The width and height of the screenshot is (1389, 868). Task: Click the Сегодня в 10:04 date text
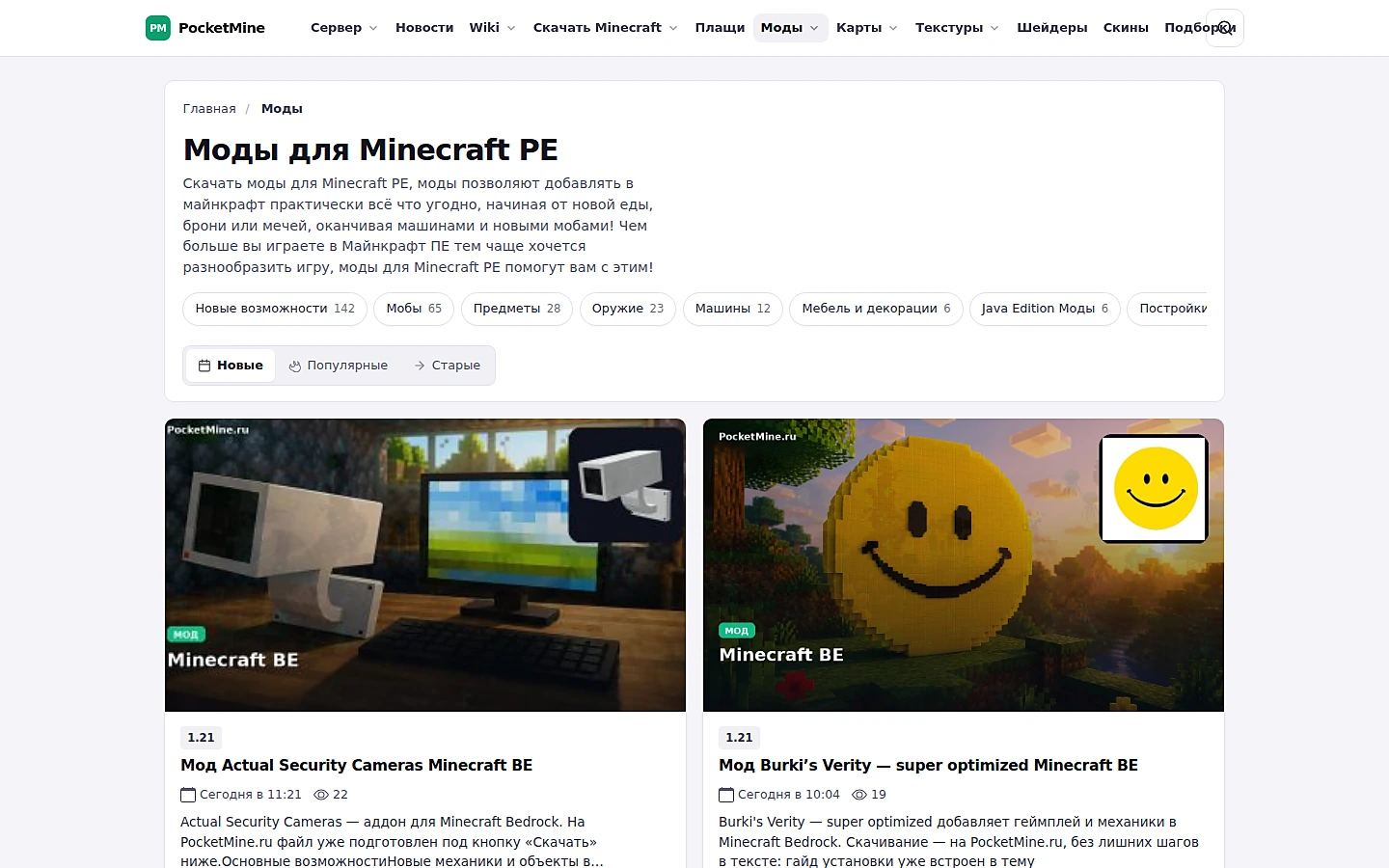(x=789, y=795)
